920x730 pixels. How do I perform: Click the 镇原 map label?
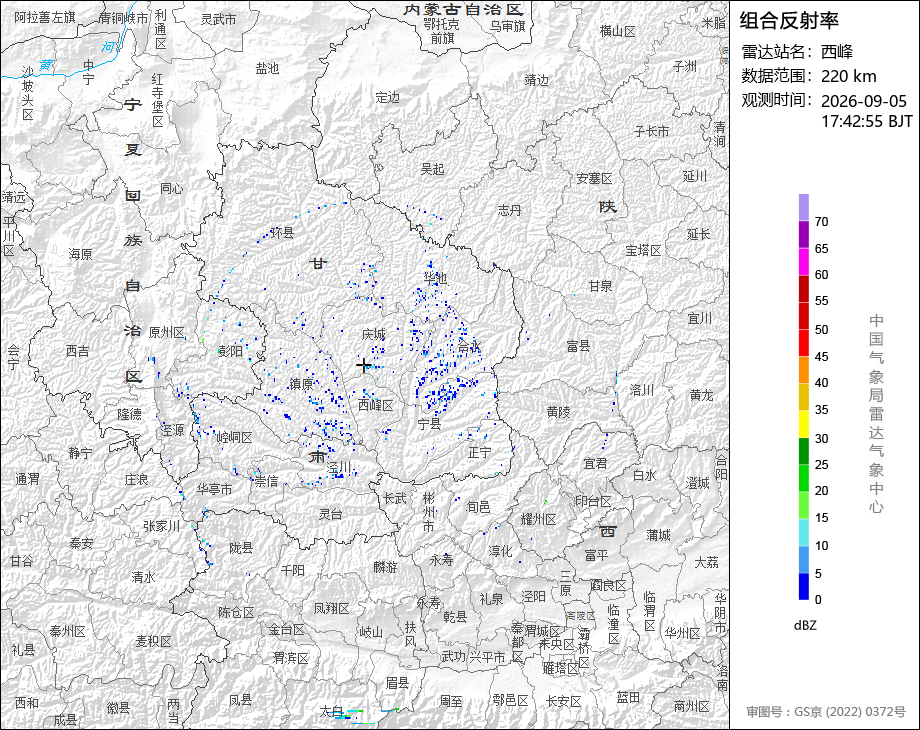(x=302, y=384)
